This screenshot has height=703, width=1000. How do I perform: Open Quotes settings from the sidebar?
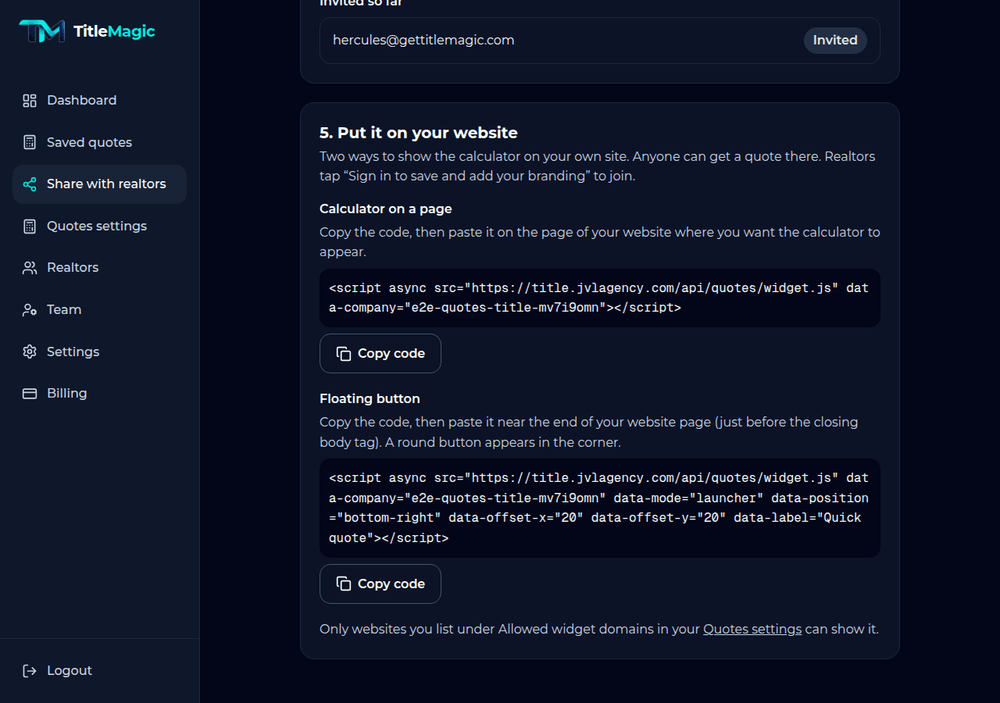99,226
